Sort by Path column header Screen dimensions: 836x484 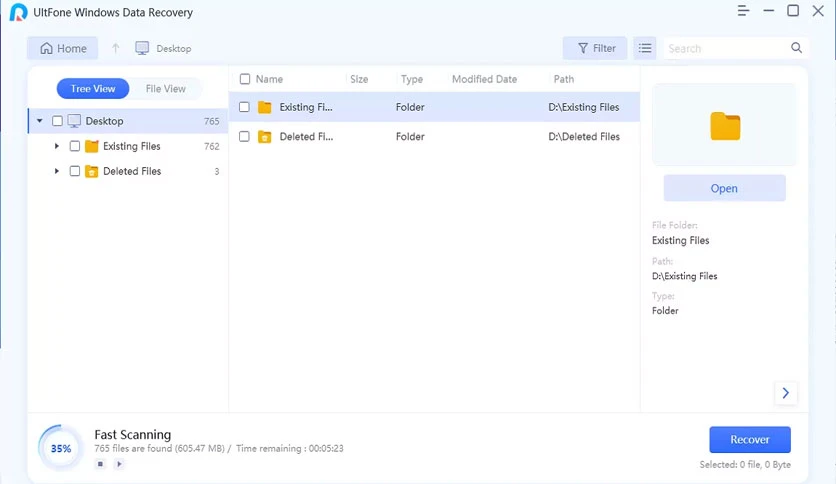[564, 79]
